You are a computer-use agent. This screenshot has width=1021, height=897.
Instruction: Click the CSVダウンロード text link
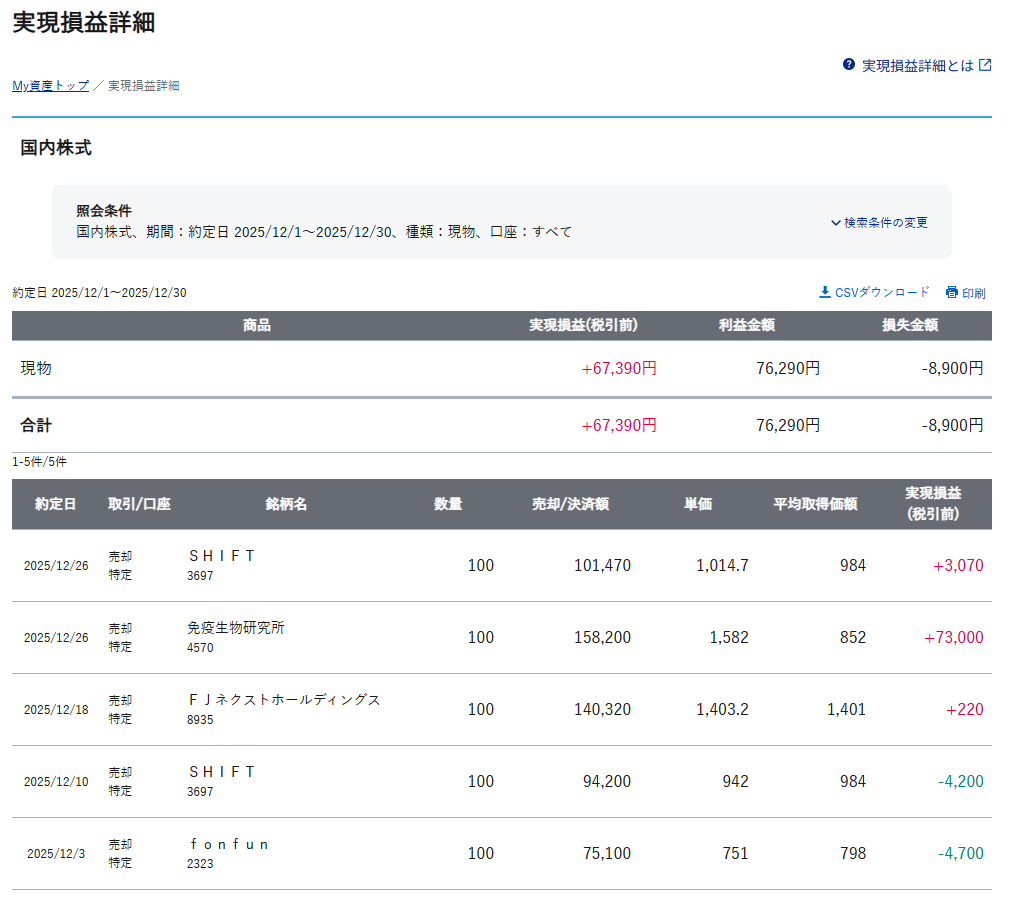pos(881,293)
